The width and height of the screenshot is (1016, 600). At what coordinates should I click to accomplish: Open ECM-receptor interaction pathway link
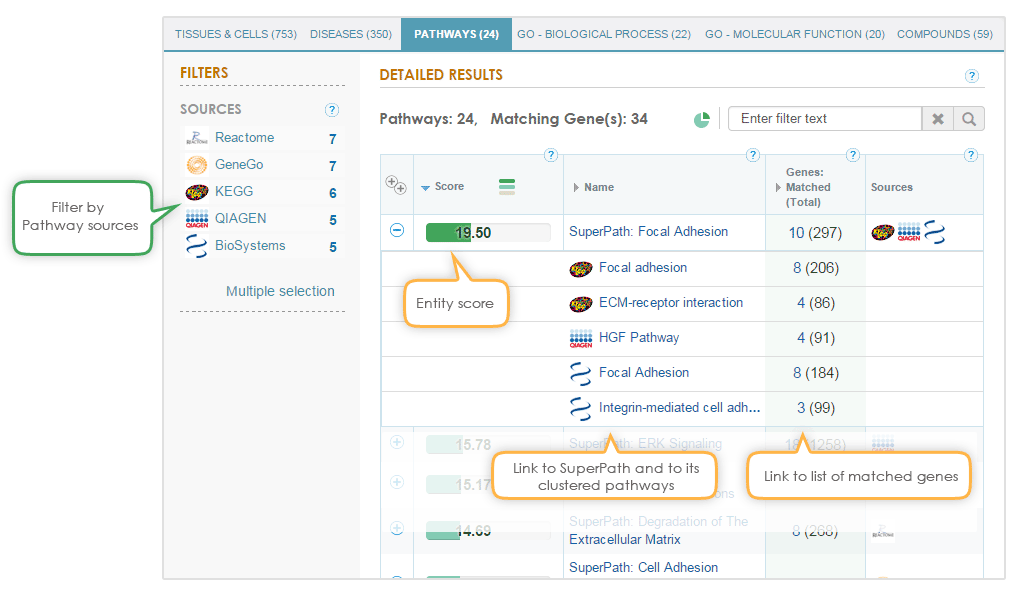[670, 303]
